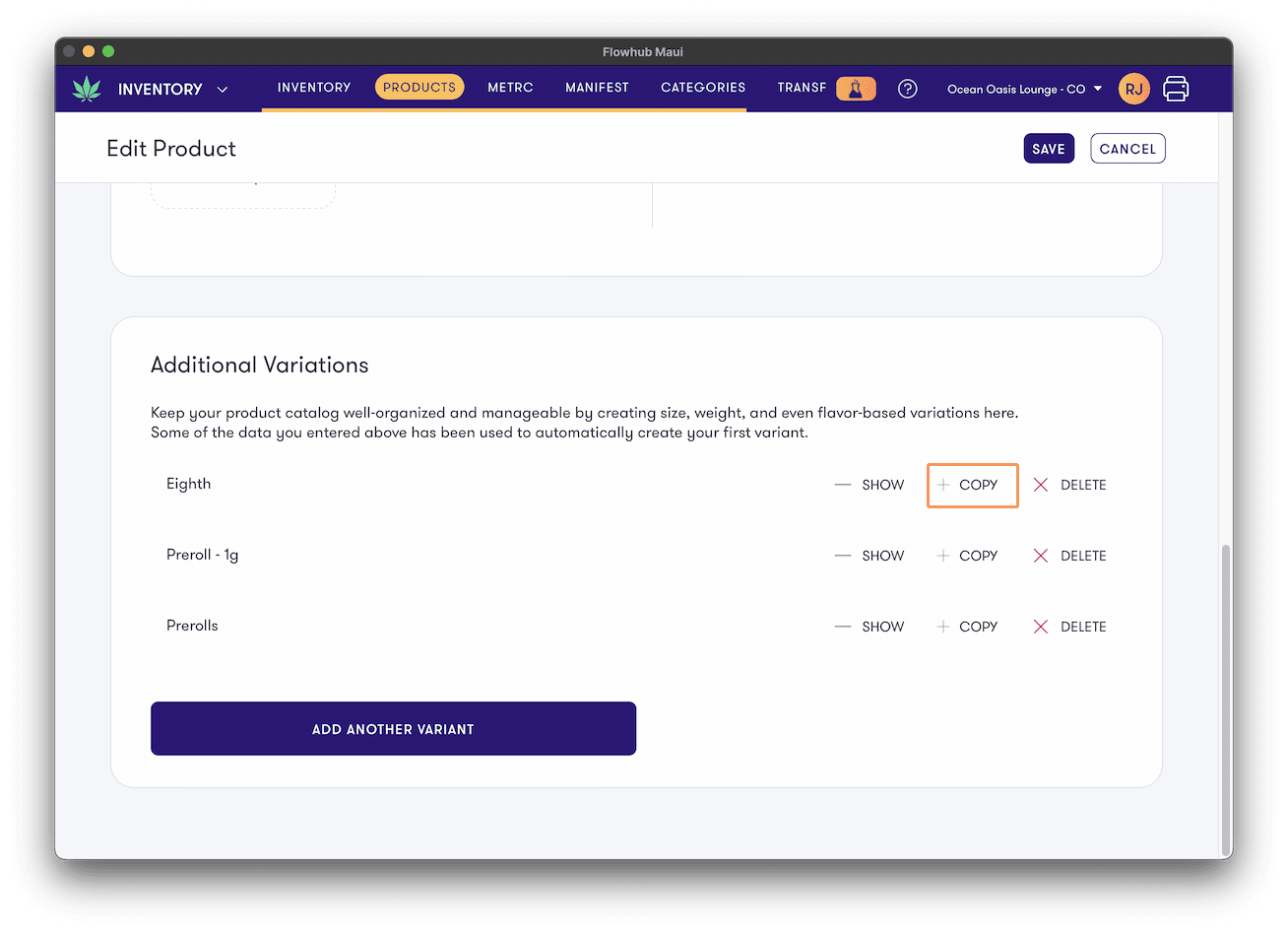Open the METRC tab
Viewport: 1288px width, 932px height.
(510, 88)
